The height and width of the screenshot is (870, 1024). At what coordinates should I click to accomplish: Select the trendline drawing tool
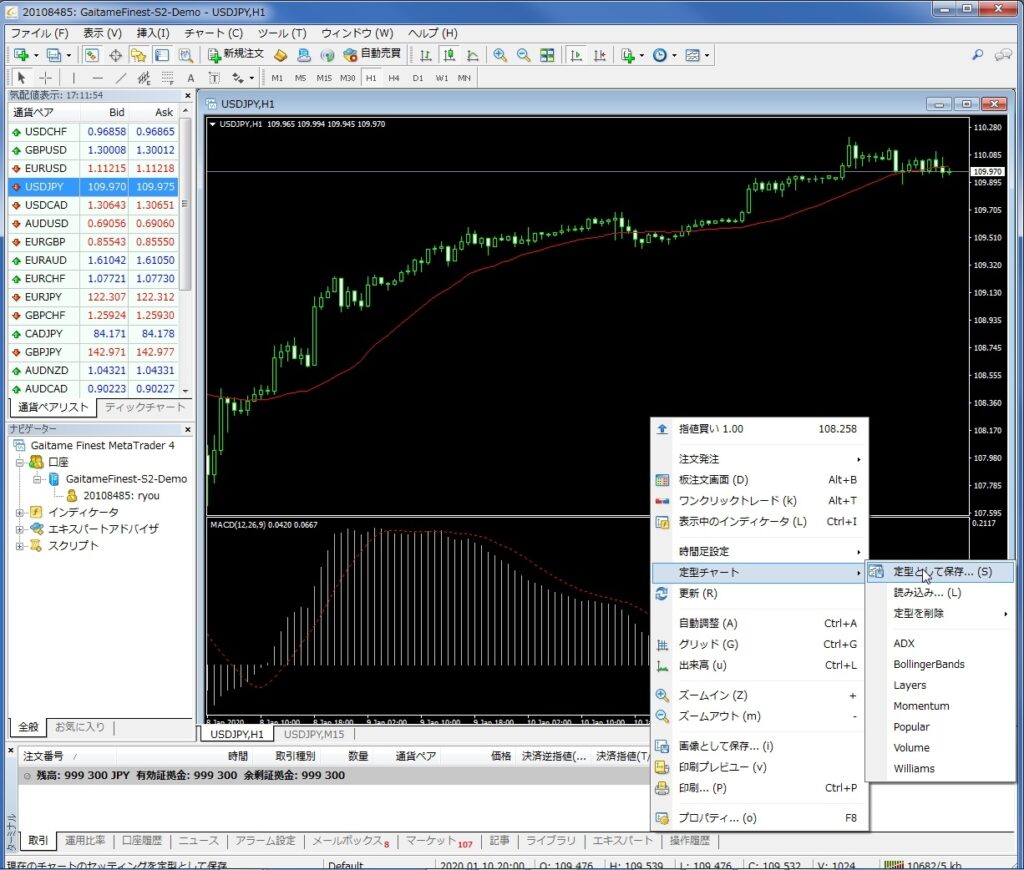coord(121,78)
